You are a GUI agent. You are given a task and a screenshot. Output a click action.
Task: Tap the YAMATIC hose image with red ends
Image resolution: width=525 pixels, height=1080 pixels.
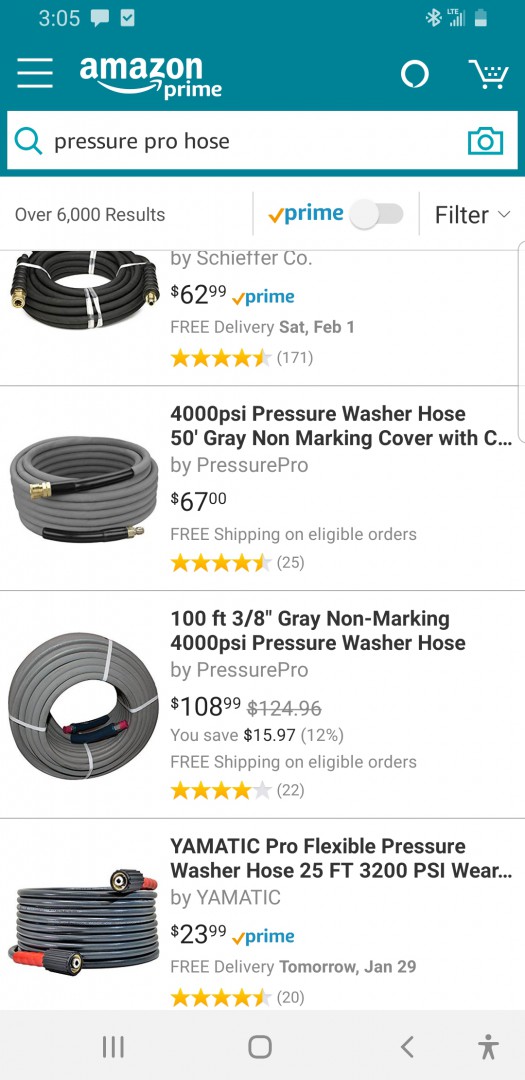pyautogui.click(x=83, y=923)
